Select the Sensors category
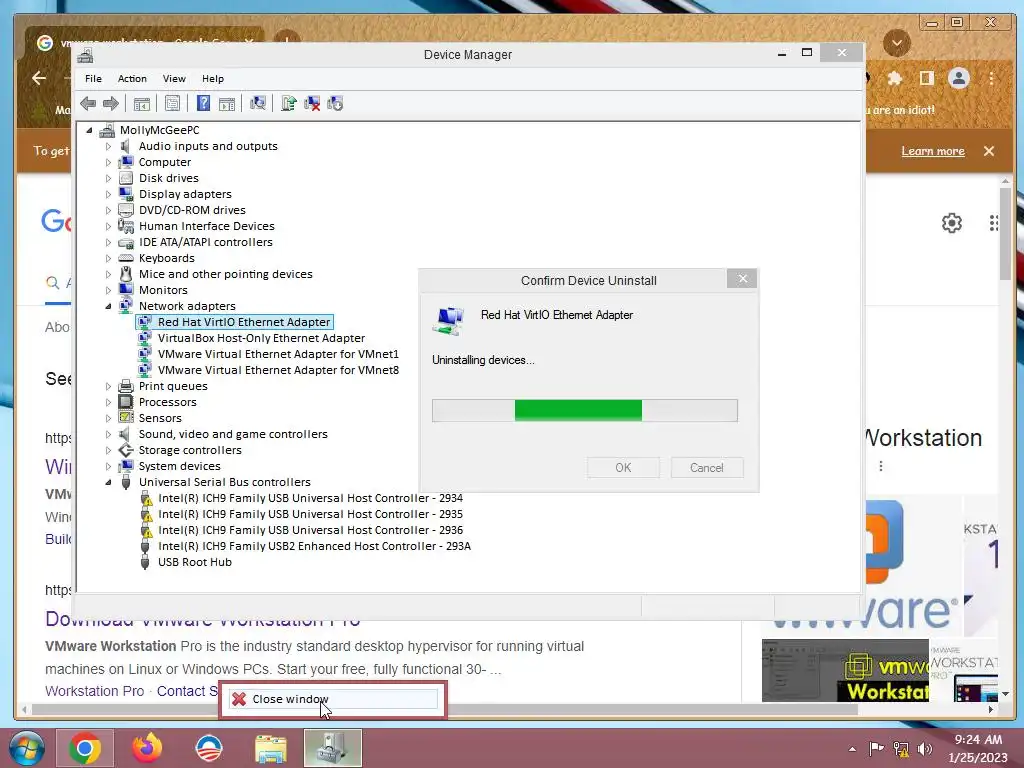 tap(160, 418)
